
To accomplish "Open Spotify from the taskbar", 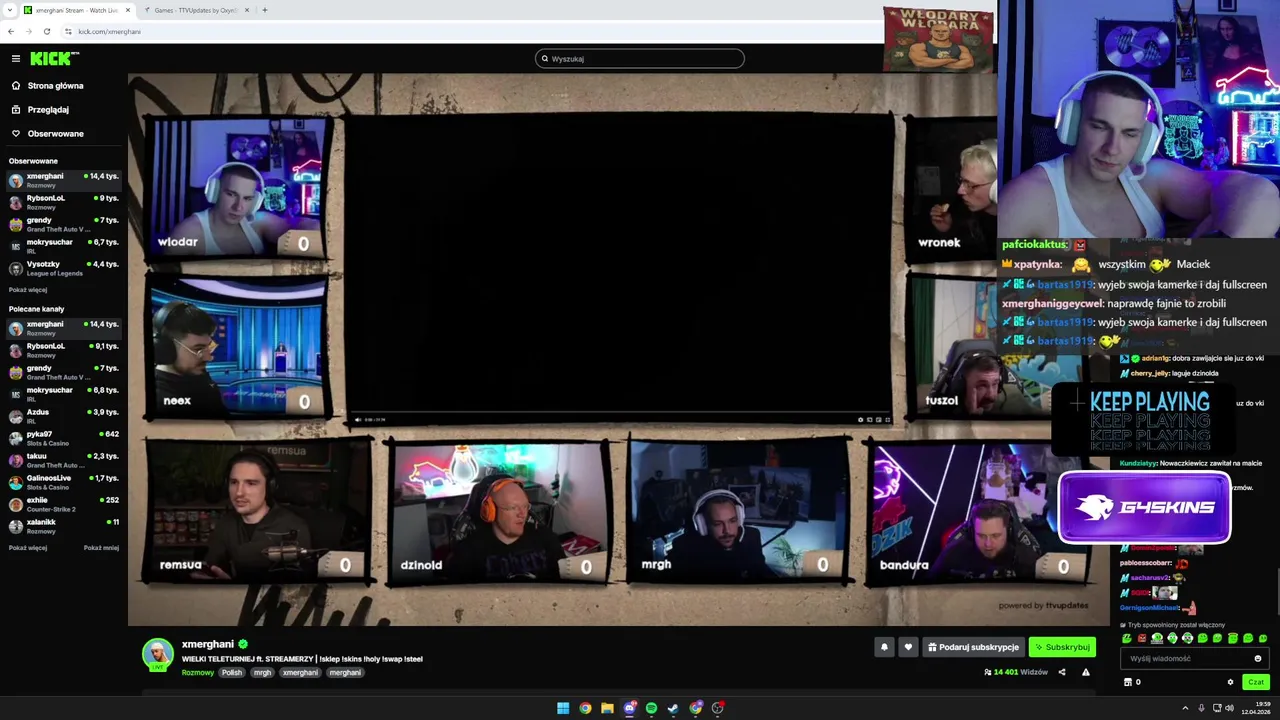I will tap(651, 708).
